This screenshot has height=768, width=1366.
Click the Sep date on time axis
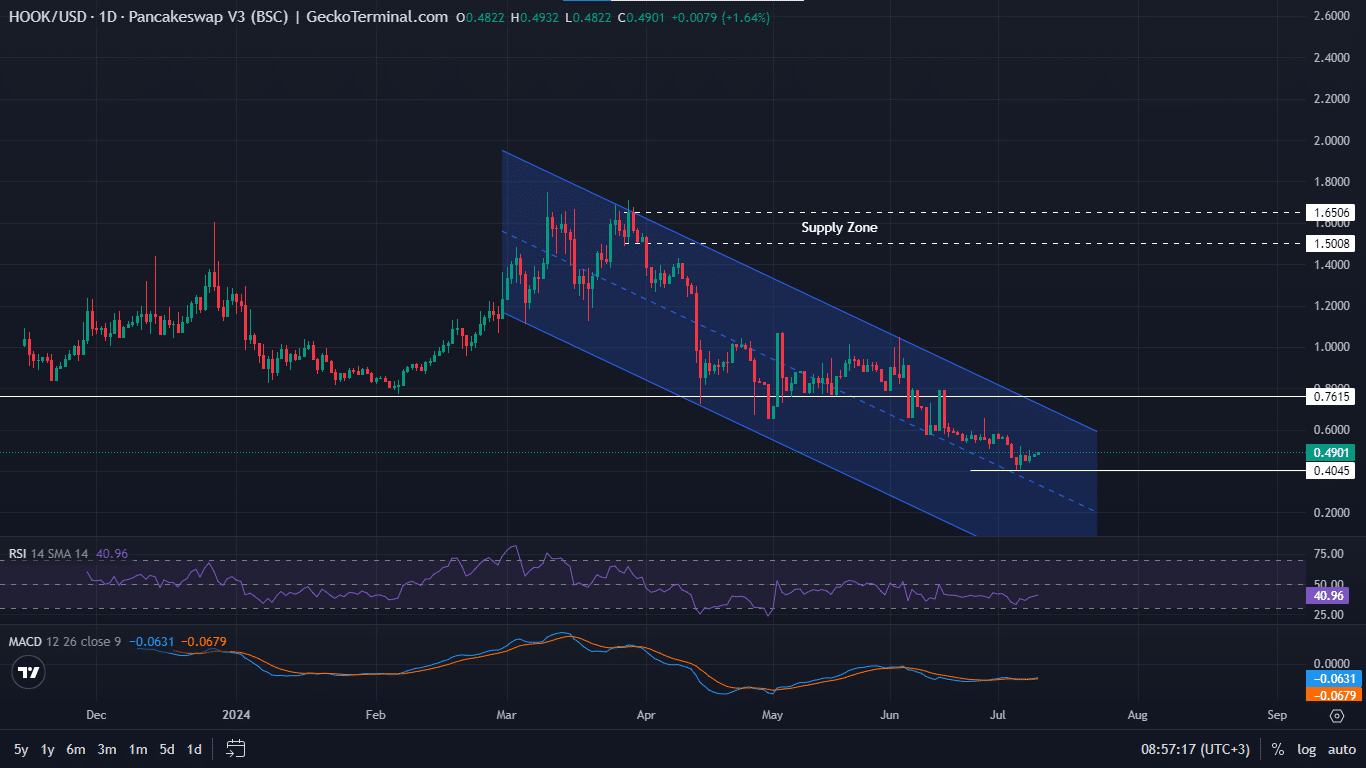coord(1276,716)
